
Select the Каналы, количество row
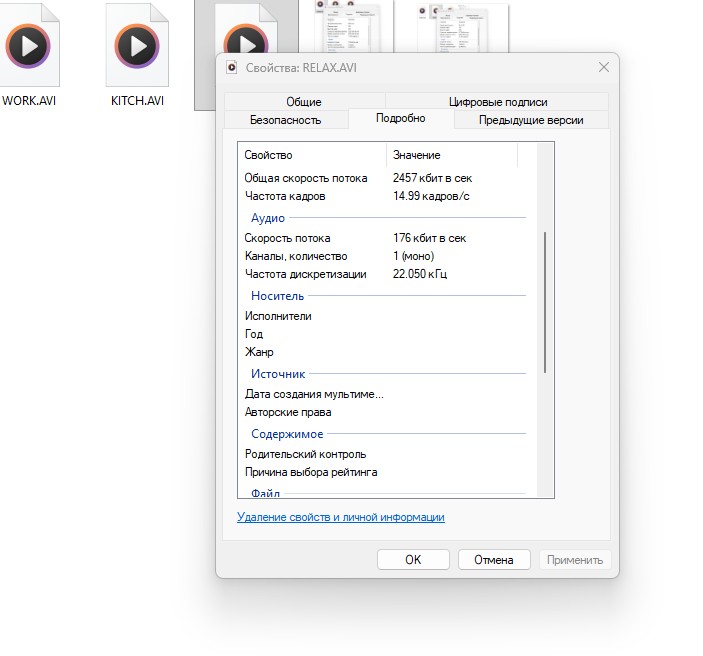387,256
